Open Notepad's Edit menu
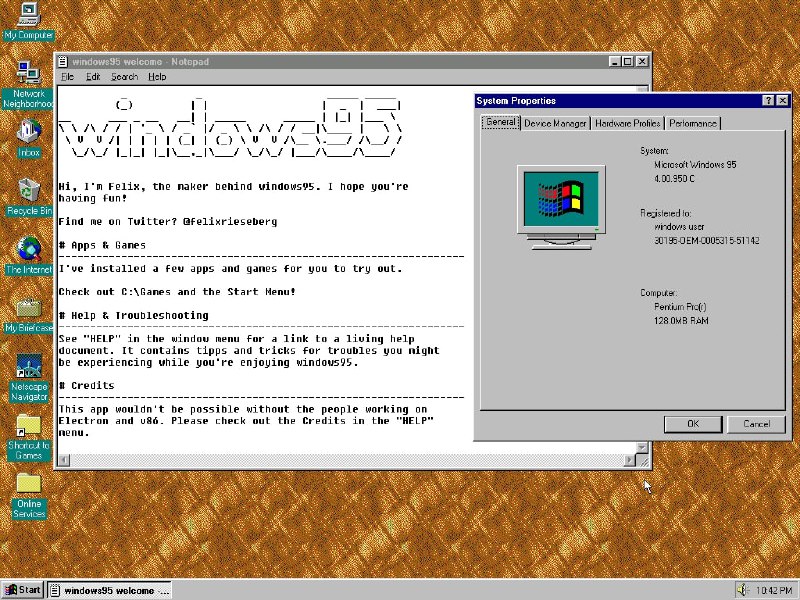 click(x=92, y=76)
